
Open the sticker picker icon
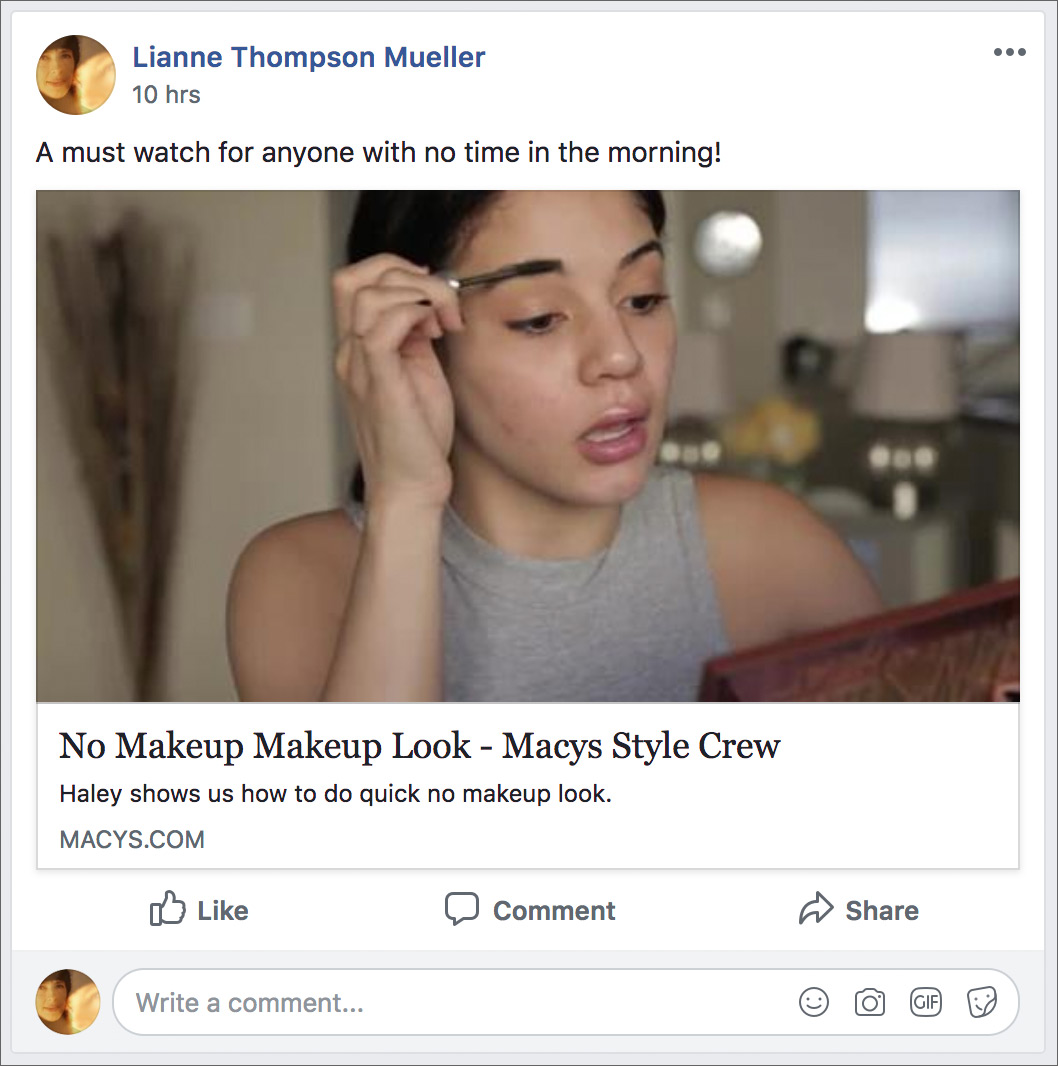coord(982,1002)
